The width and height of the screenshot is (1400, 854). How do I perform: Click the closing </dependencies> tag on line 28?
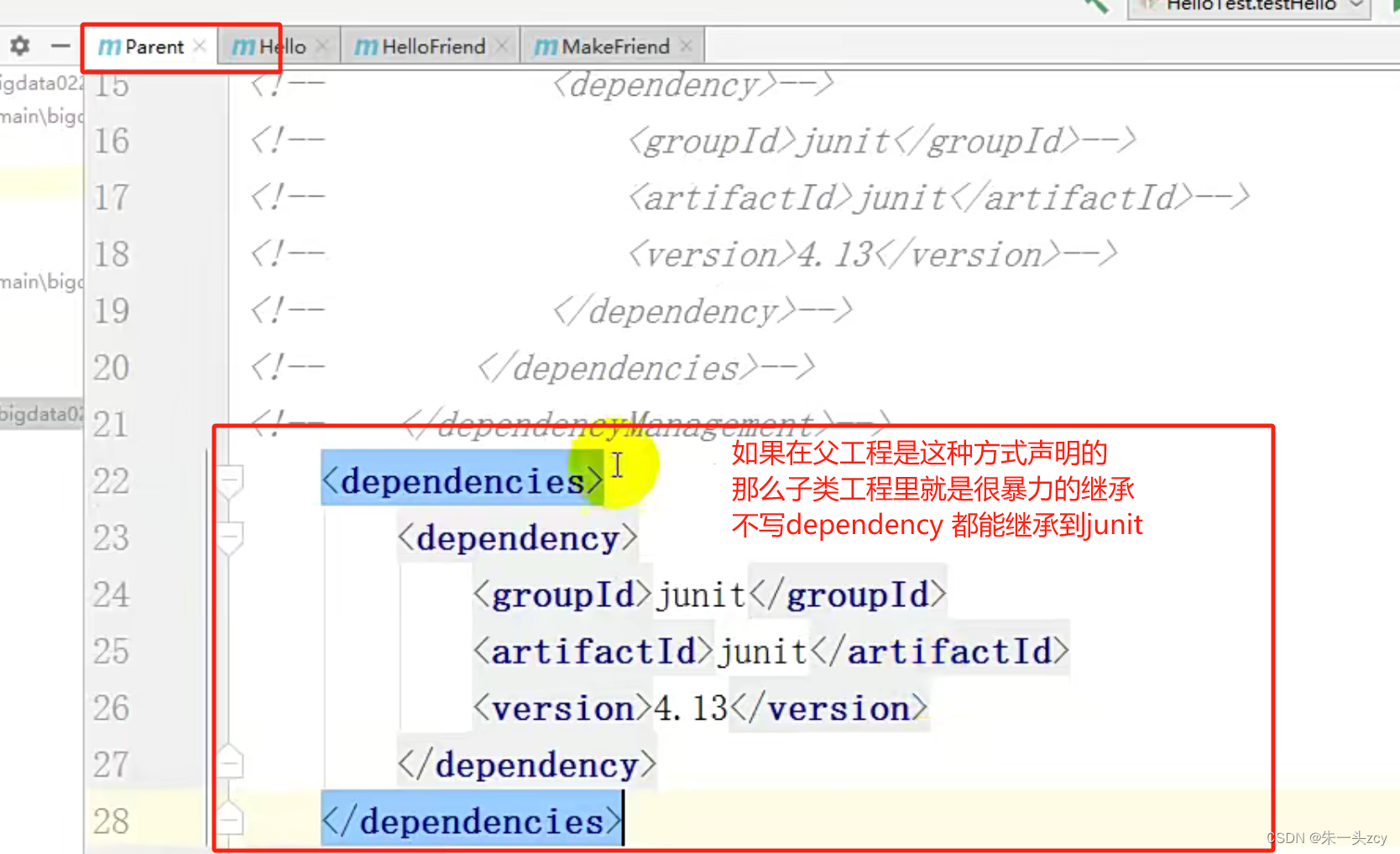coord(473,820)
